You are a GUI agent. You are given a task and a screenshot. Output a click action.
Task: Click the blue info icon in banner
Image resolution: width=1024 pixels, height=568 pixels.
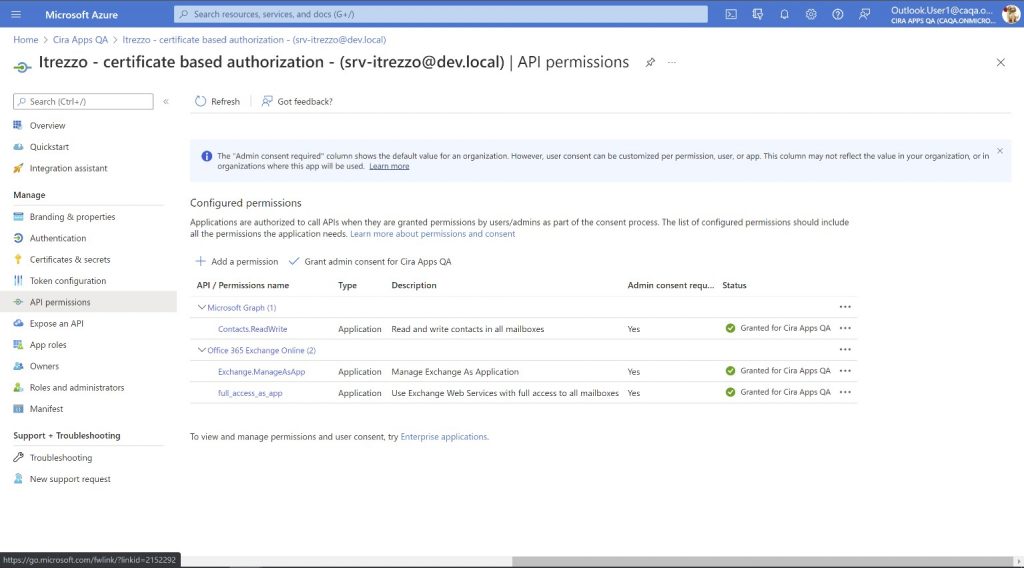206,156
